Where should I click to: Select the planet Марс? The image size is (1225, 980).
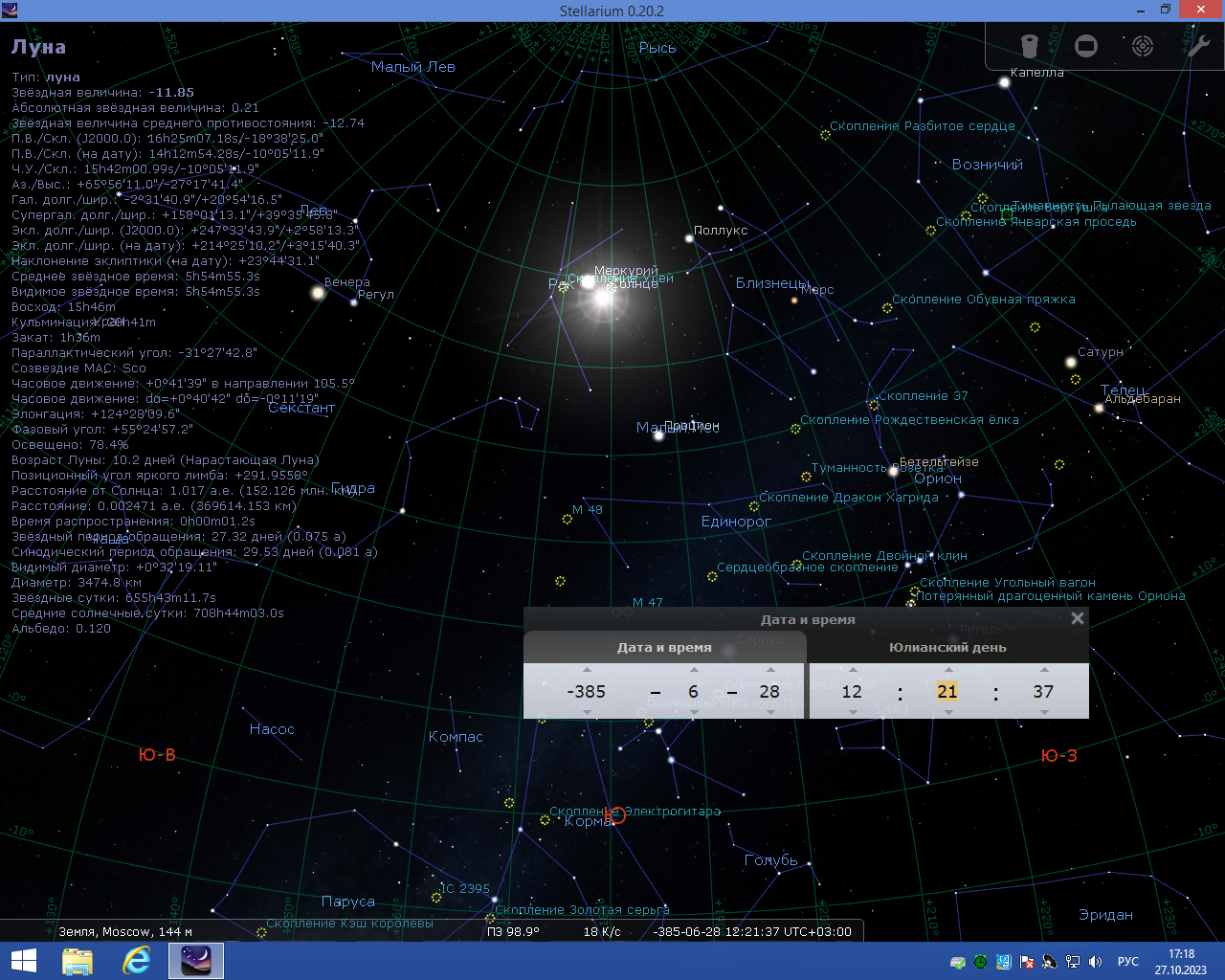click(794, 301)
